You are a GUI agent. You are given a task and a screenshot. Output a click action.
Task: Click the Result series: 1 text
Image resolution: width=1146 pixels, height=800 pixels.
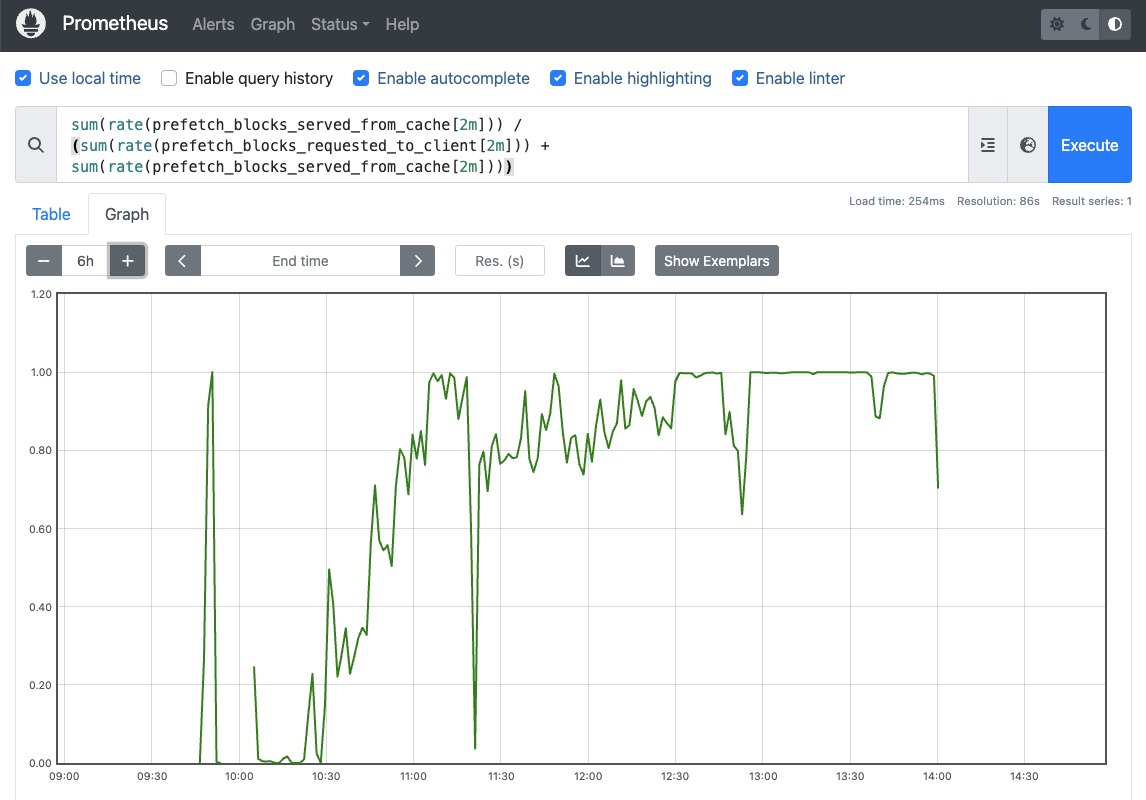[x=1091, y=201]
